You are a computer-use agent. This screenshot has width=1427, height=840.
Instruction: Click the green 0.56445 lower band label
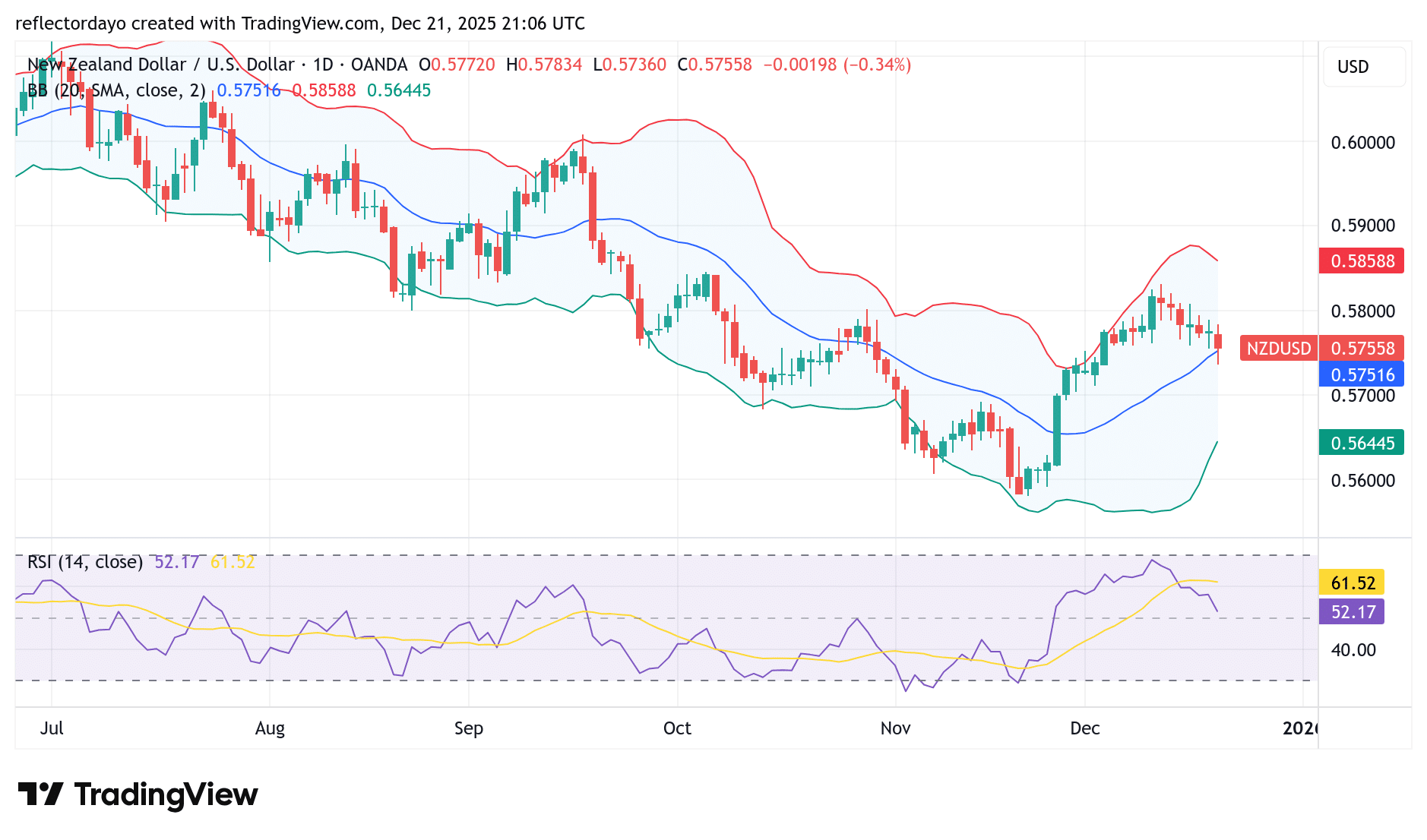1362,443
